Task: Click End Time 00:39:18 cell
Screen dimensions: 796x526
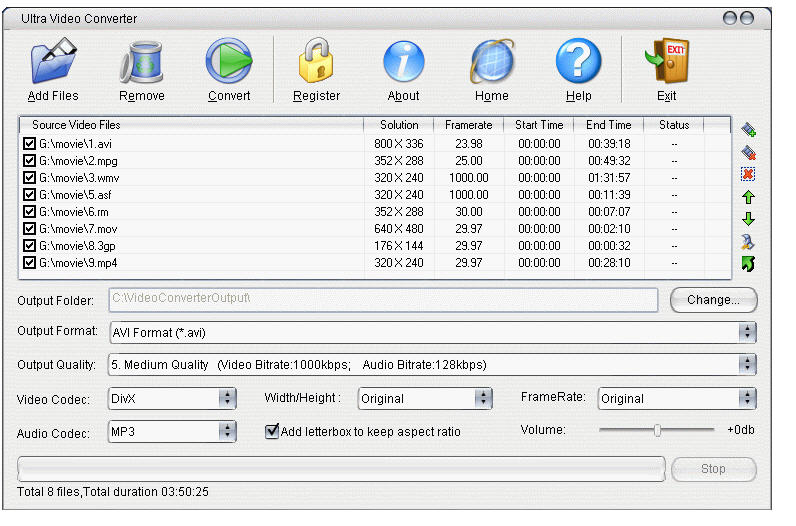Action: [609, 144]
